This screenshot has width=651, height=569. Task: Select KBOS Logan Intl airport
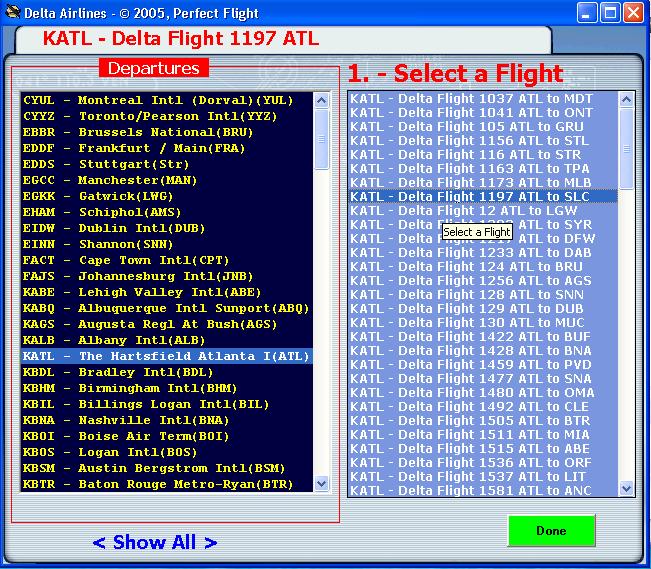[x=167, y=452]
